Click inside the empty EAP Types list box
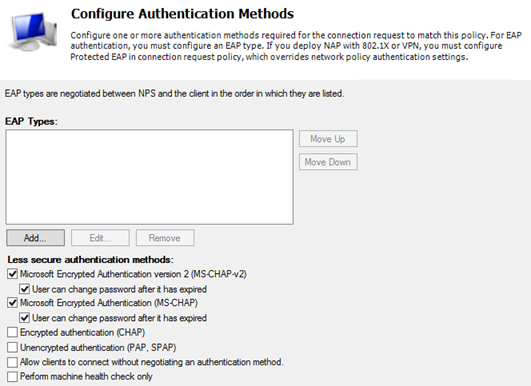531x386 pixels. (x=149, y=177)
